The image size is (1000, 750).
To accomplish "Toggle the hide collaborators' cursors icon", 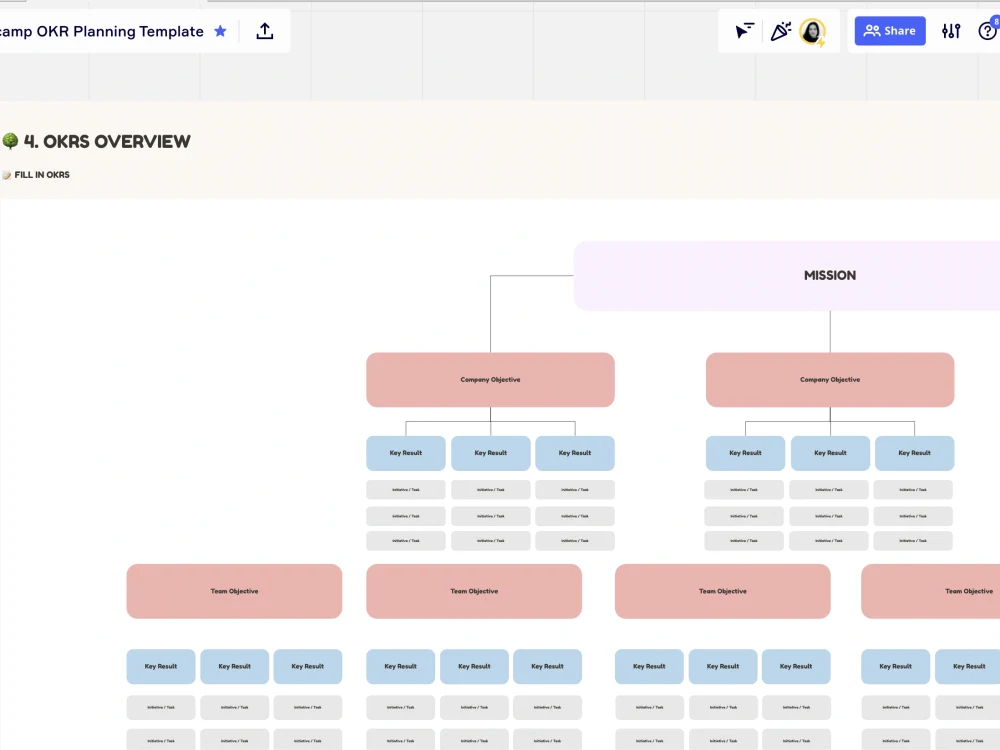I will tap(744, 31).
